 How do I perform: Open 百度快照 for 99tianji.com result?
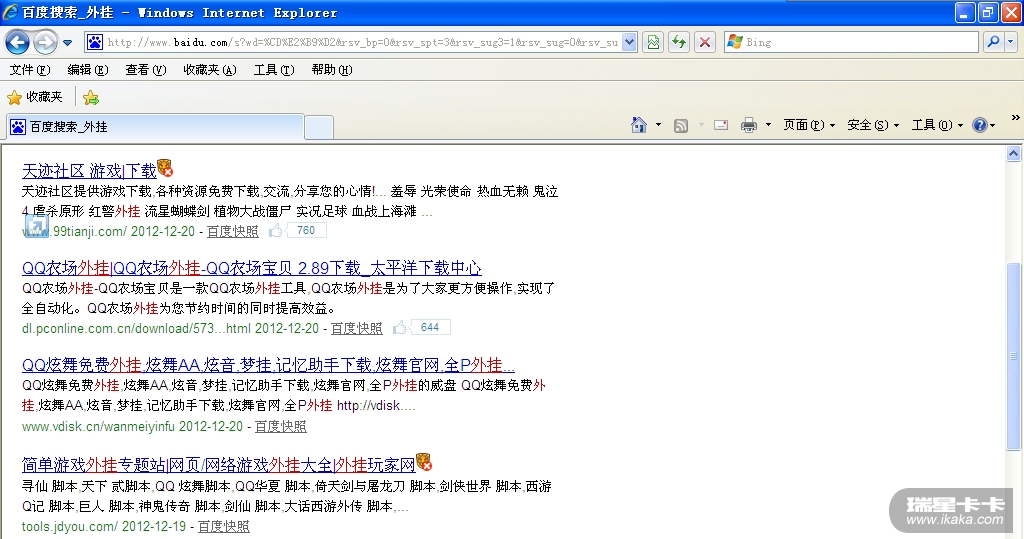(232, 231)
